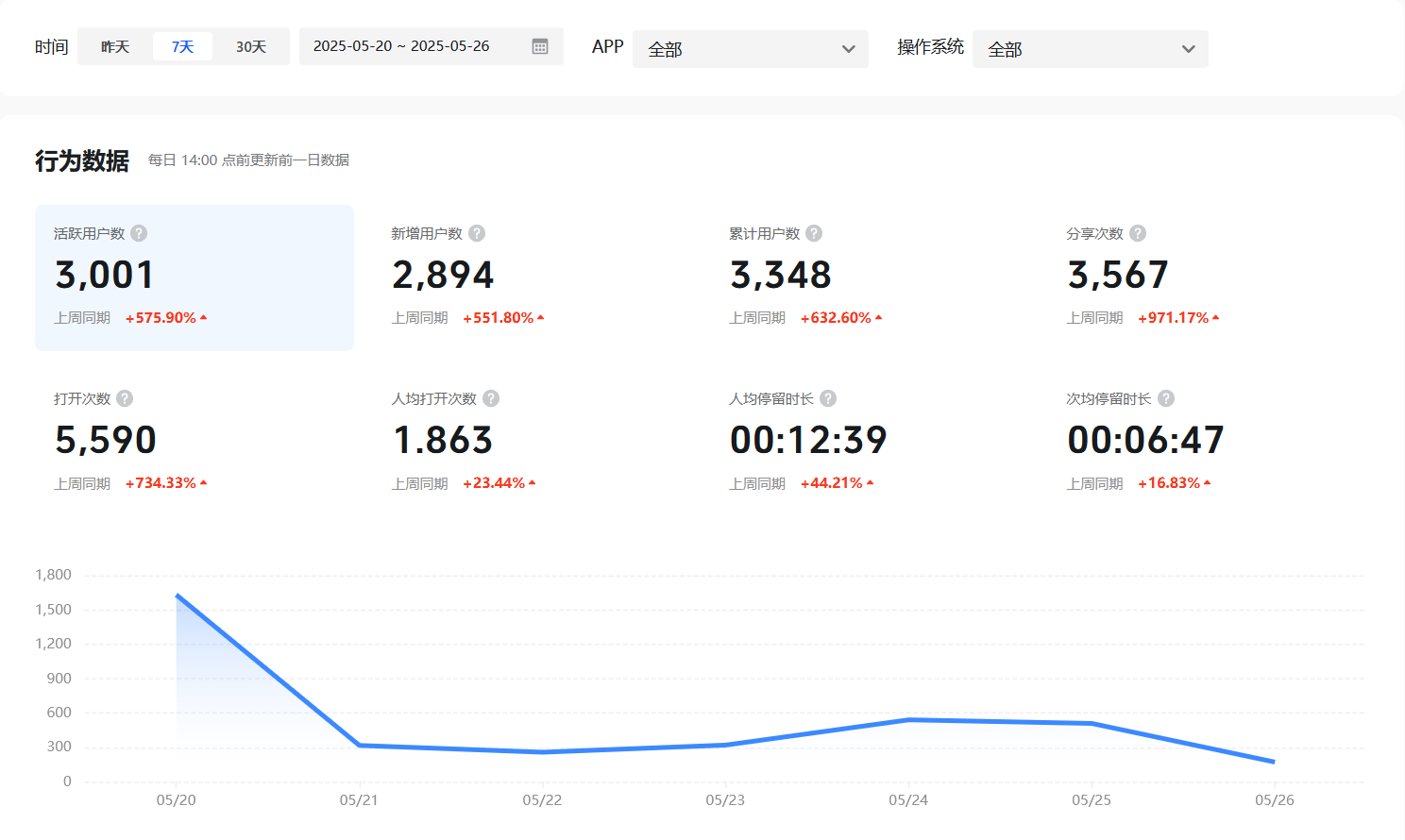Click the 每日 14:00 点前更新前一日数据 note

(248, 160)
